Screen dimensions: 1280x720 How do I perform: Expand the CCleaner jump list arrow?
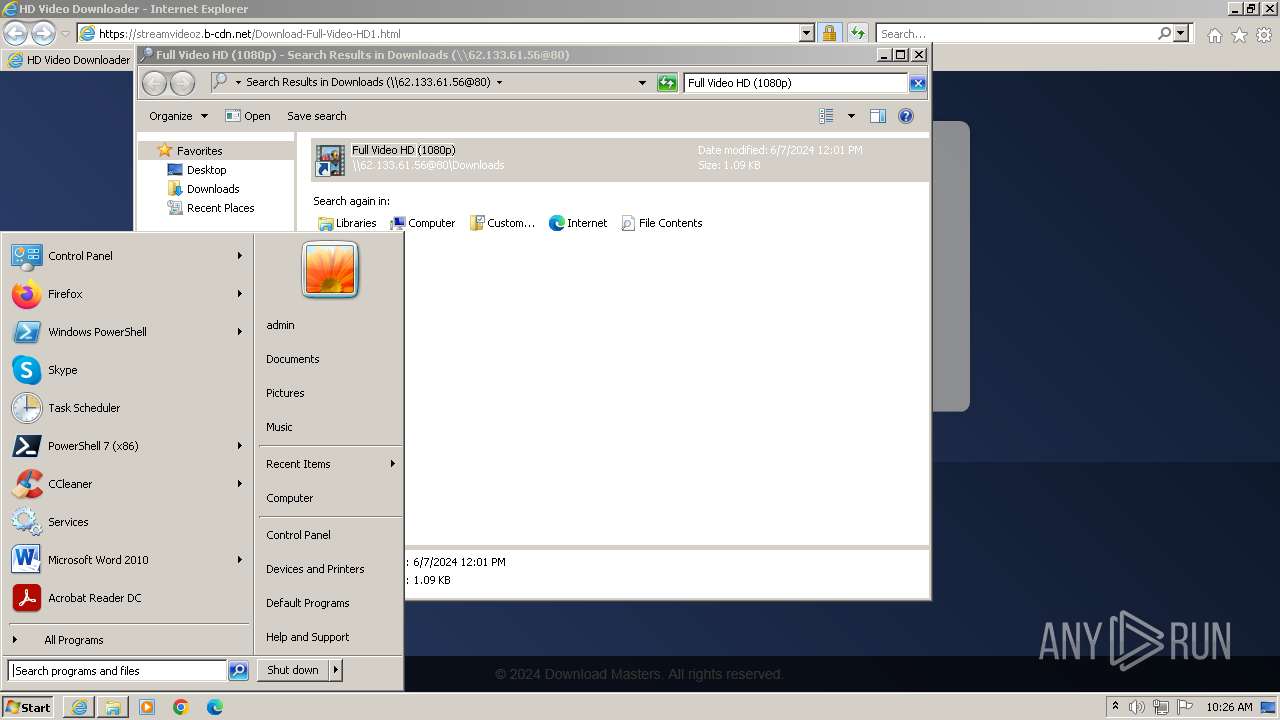tap(240, 484)
